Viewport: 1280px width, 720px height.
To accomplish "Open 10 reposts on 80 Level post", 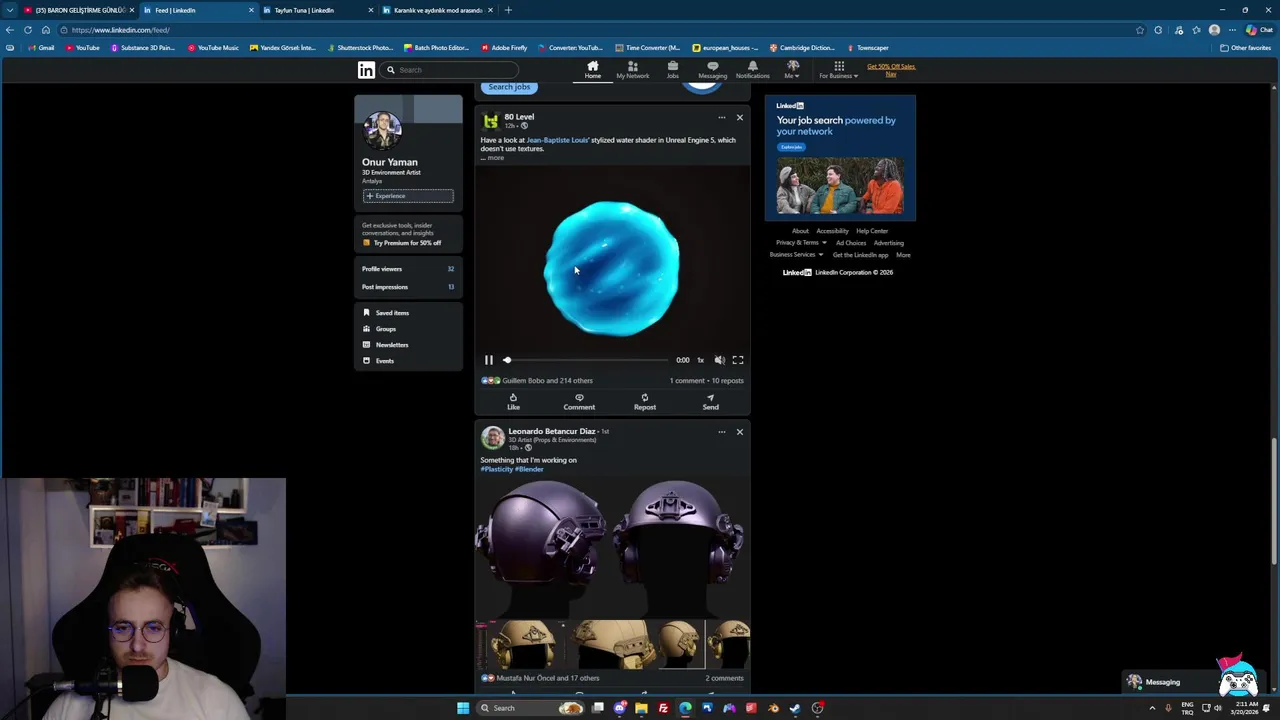I will [727, 381].
